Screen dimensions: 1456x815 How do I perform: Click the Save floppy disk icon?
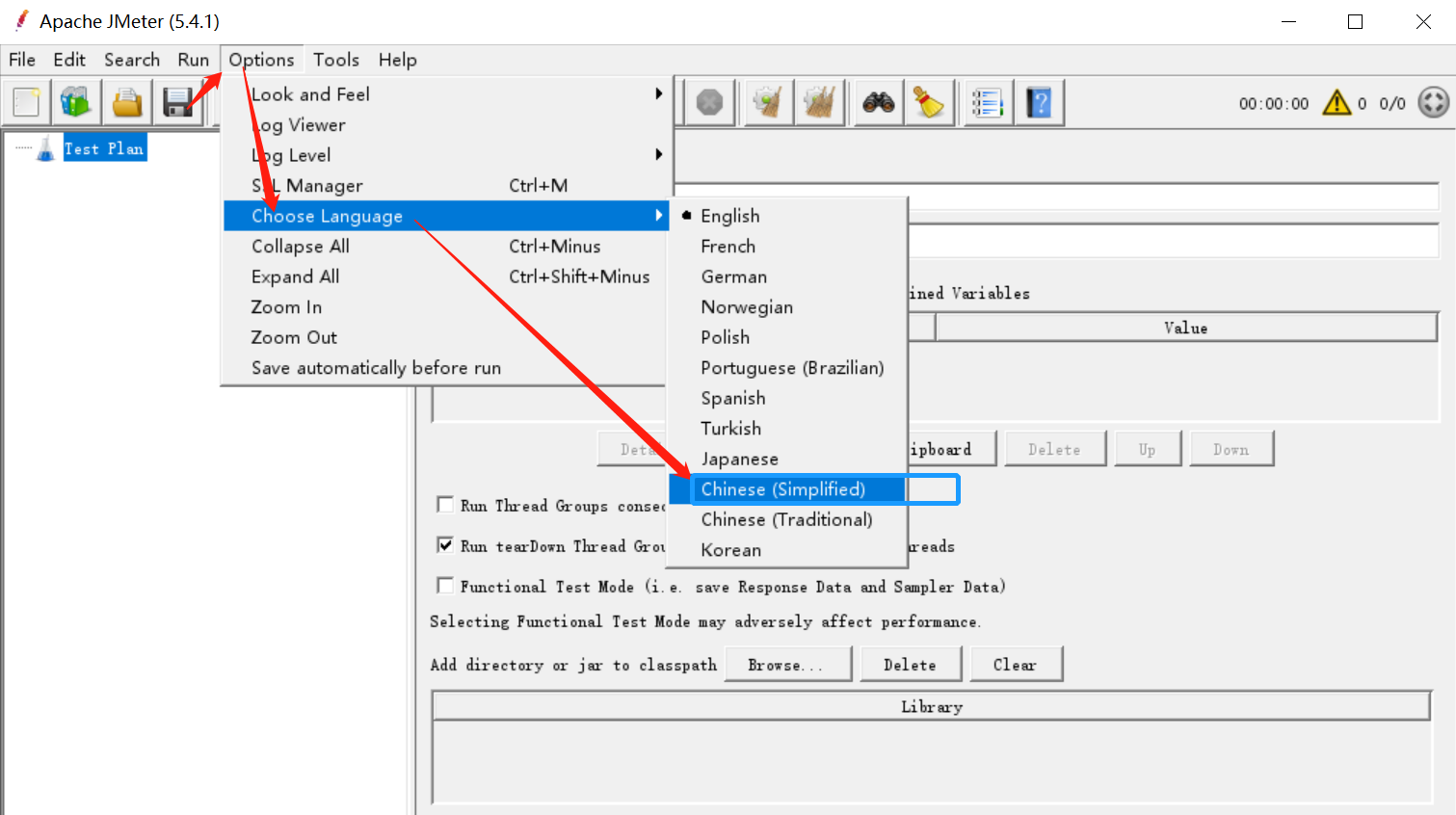tap(177, 102)
